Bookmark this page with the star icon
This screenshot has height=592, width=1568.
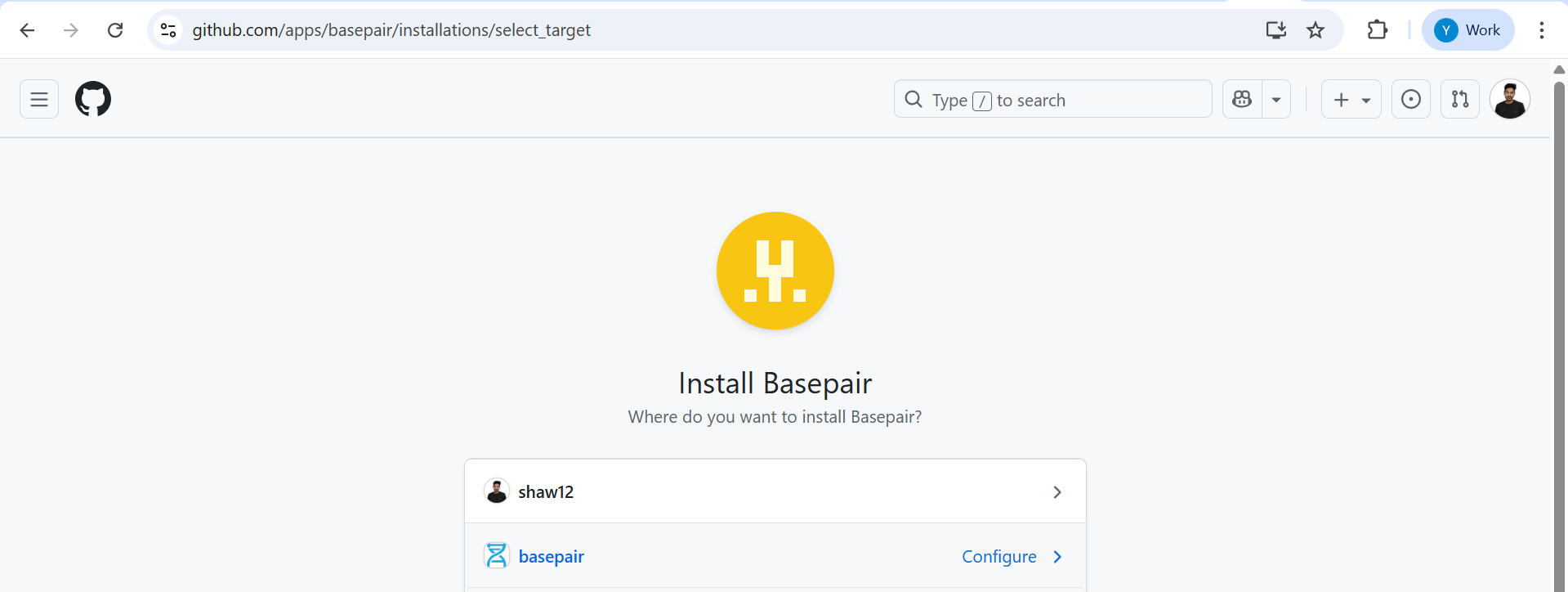coord(1315,30)
